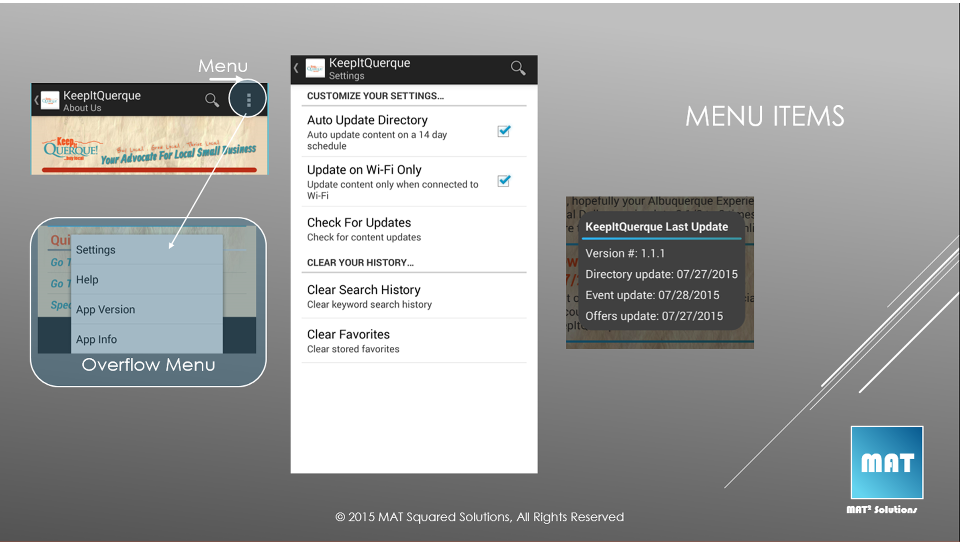The image size is (960, 542).
Task: Select Help in the overflow menu
Action: coord(147,279)
